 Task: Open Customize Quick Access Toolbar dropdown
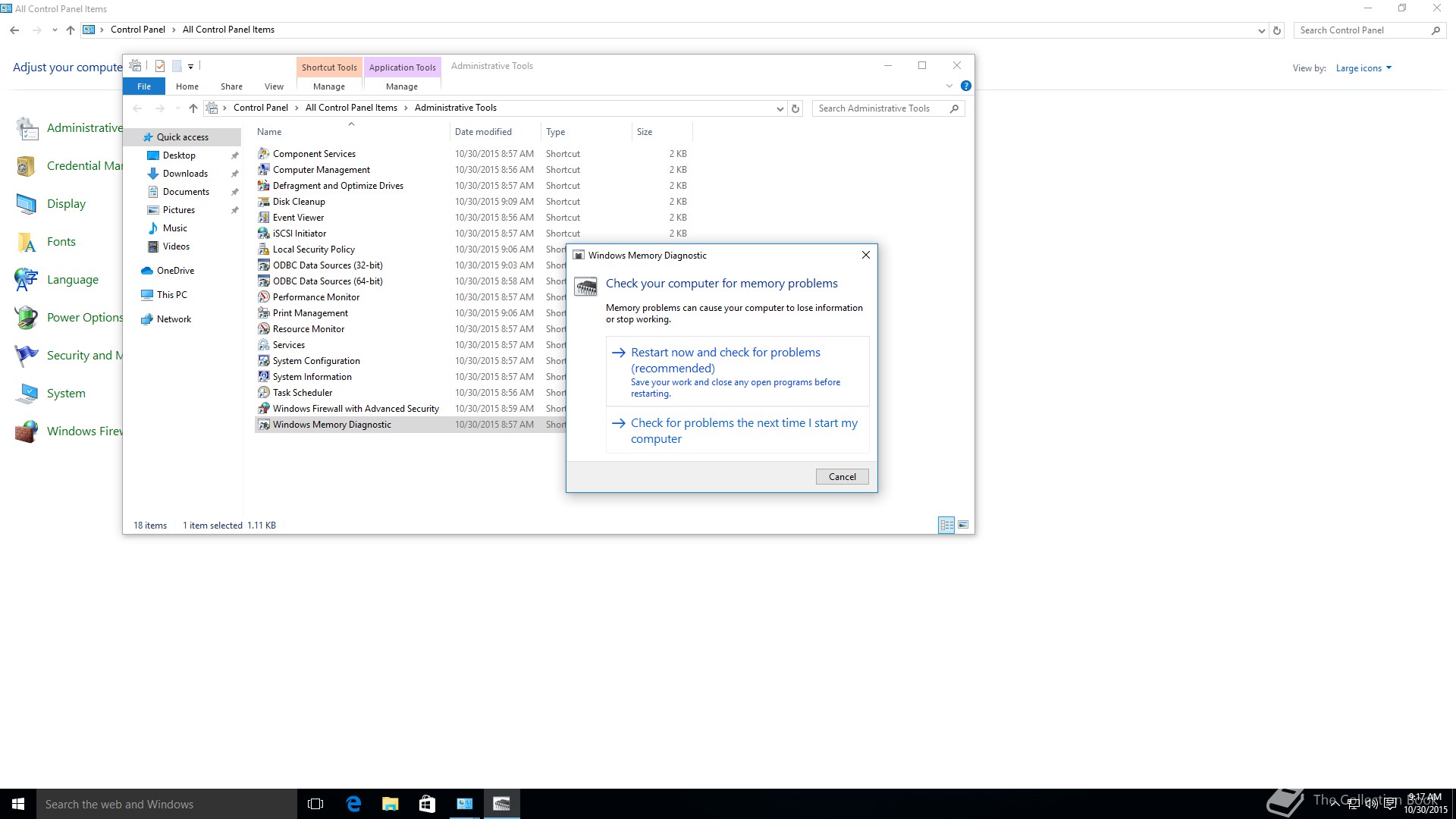[x=190, y=66]
